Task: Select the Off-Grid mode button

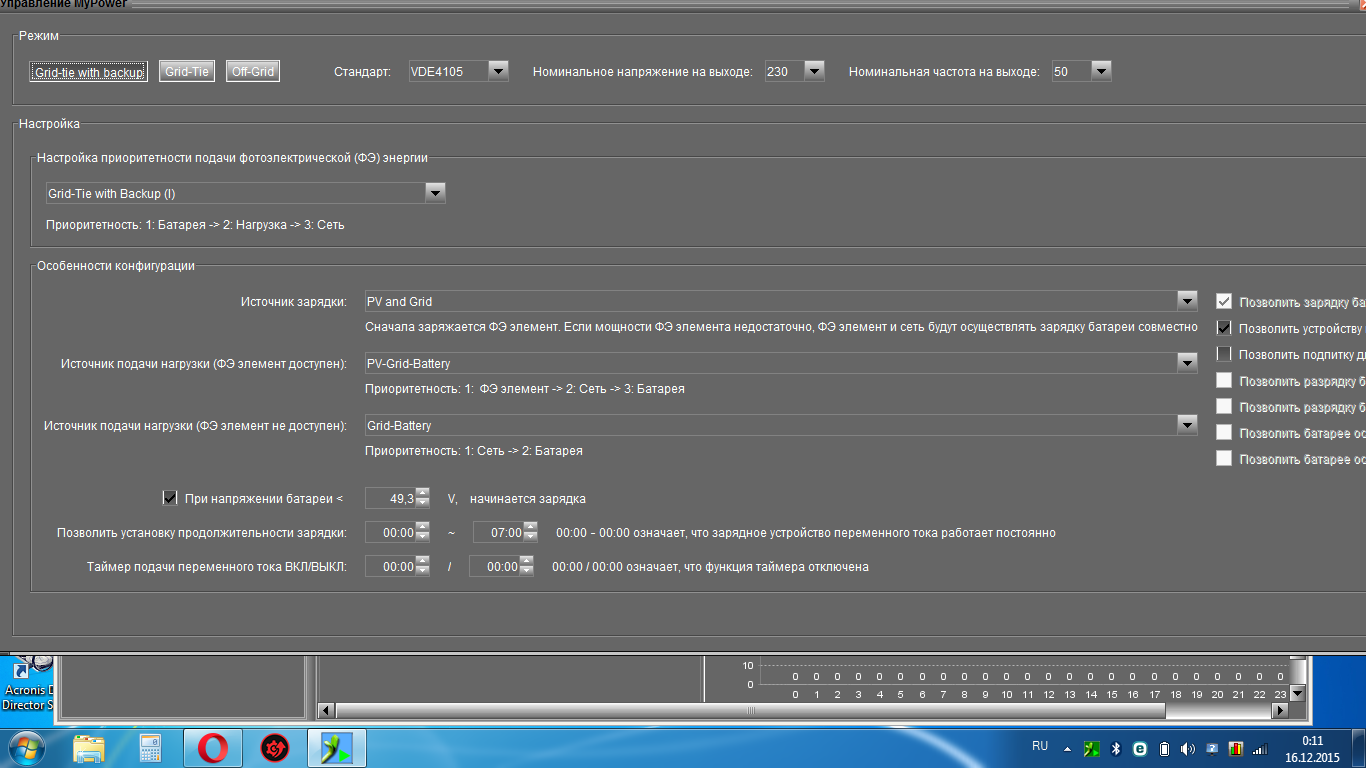Action: click(253, 71)
